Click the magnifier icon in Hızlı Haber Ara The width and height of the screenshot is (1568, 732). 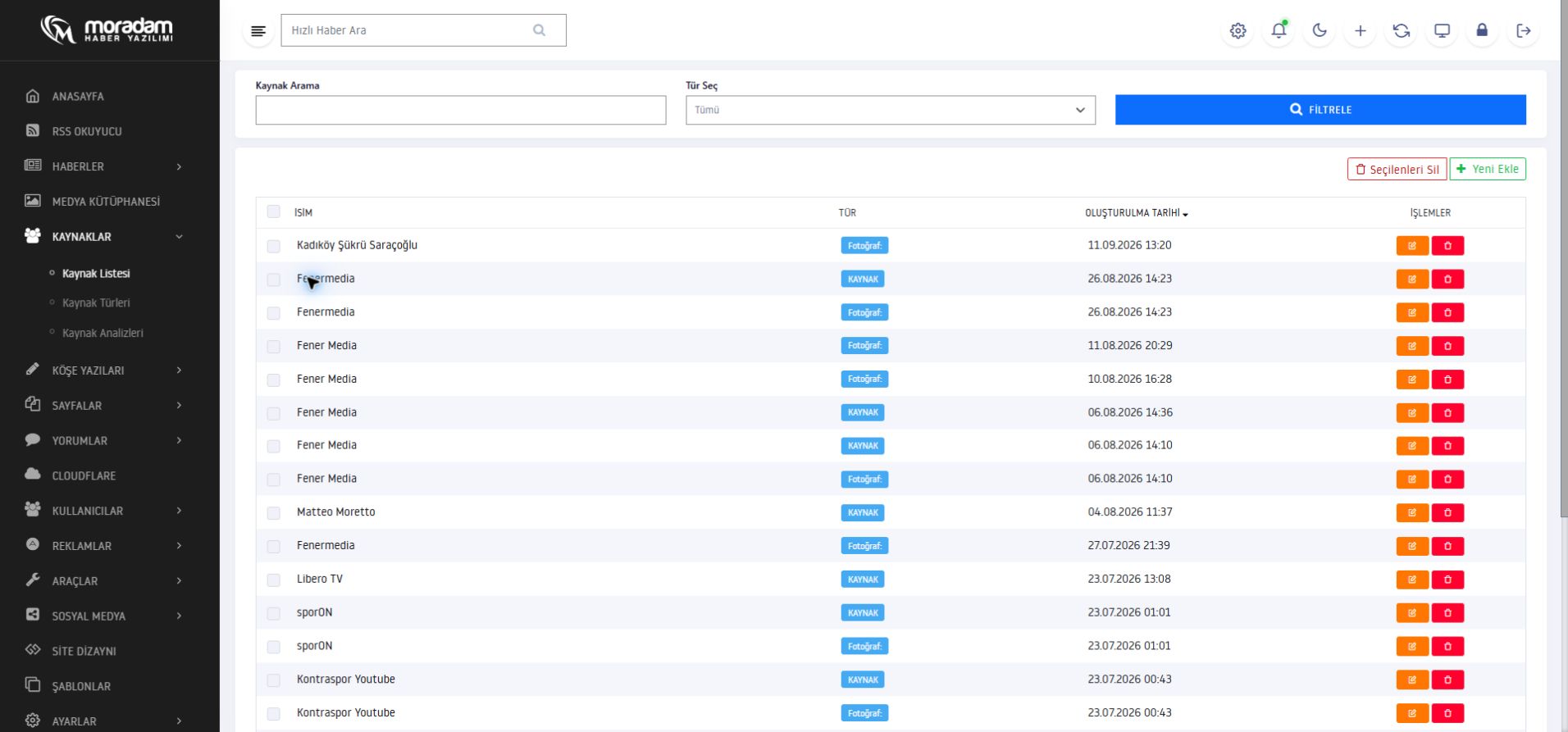(x=539, y=30)
